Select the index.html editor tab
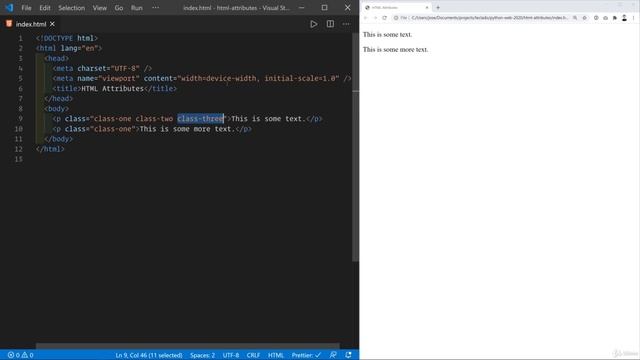This screenshot has height=360, width=640. [31, 24]
